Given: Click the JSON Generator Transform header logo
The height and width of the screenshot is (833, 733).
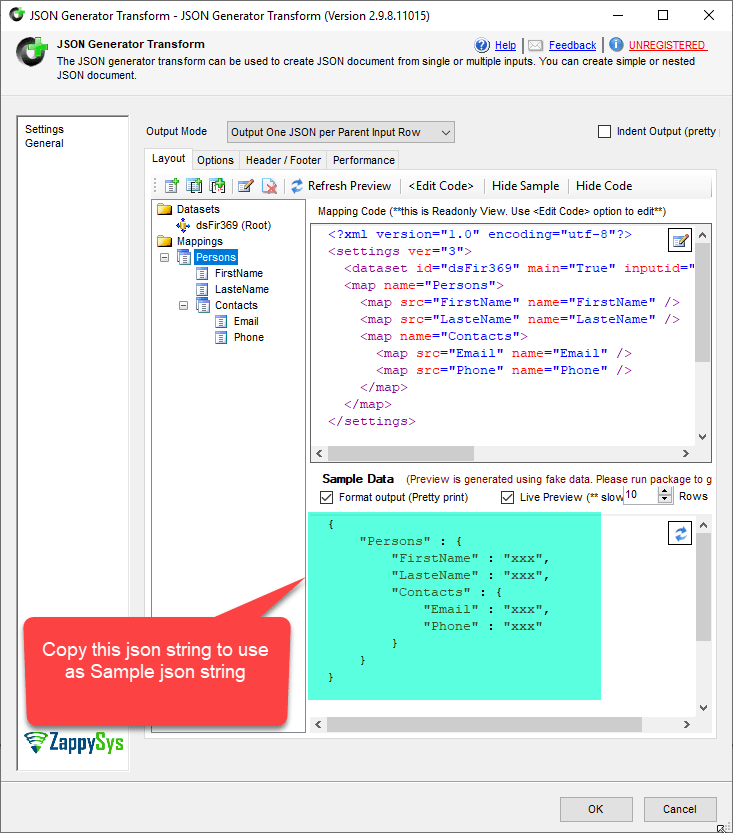Looking at the screenshot, I should (x=31, y=52).
